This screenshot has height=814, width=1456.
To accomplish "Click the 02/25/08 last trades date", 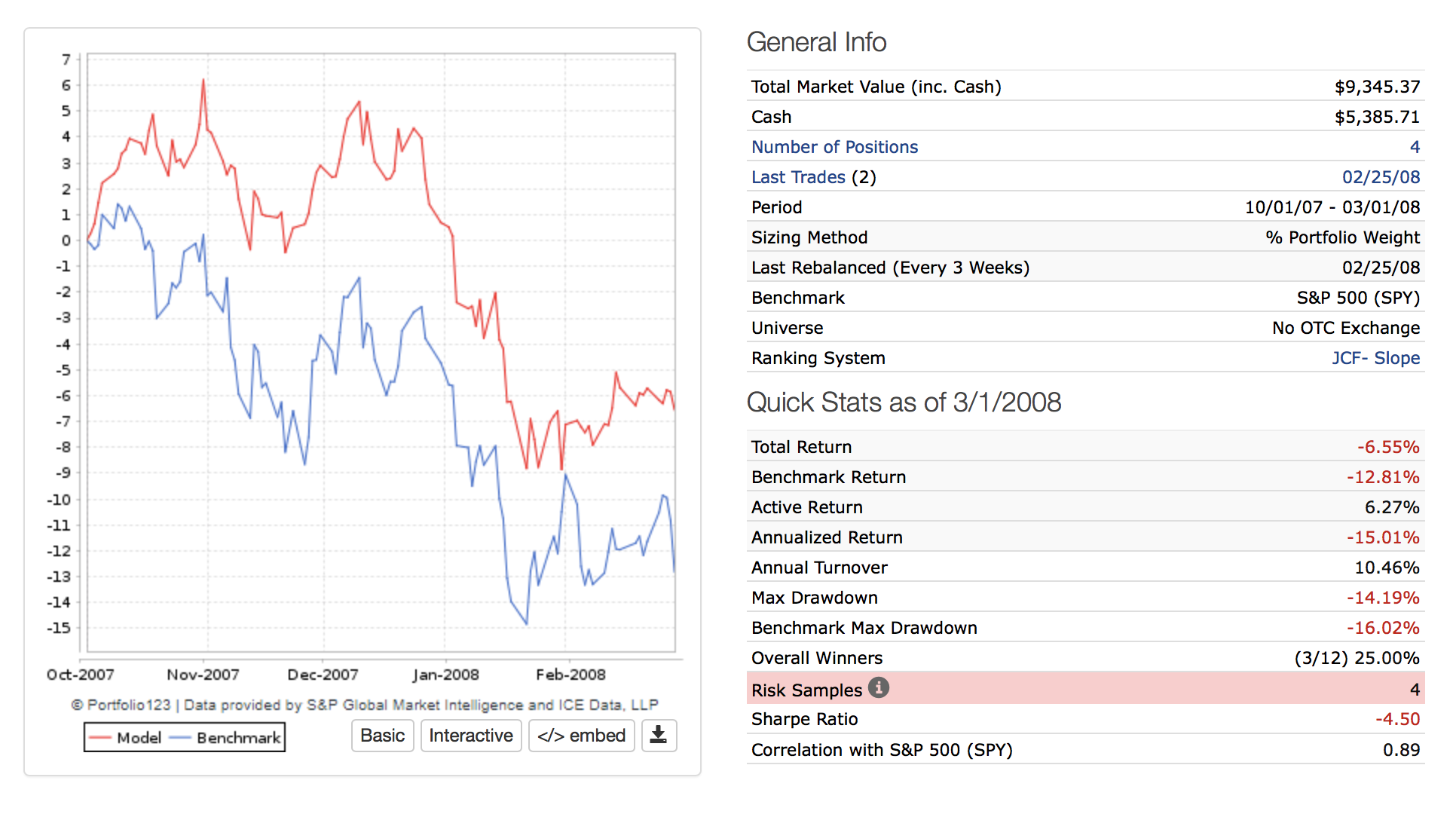I will 1380,177.
